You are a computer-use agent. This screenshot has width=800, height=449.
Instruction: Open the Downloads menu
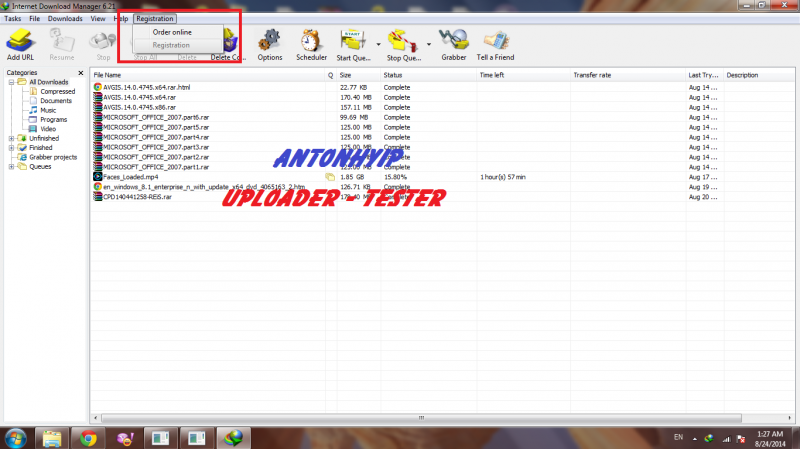pyautogui.click(x=66, y=18)
